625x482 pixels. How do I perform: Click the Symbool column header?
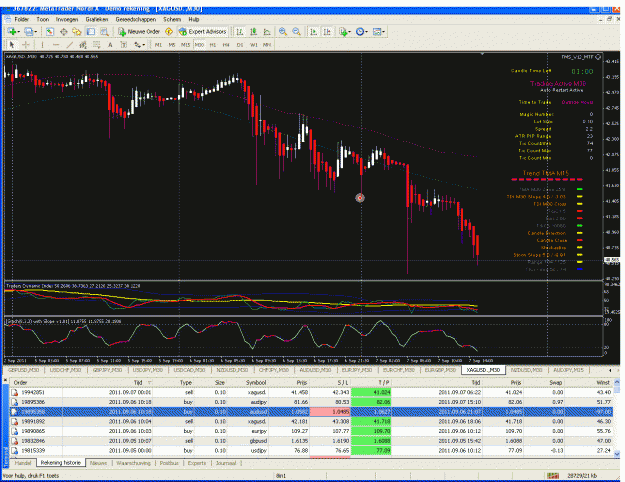click(x=256, y=382)
